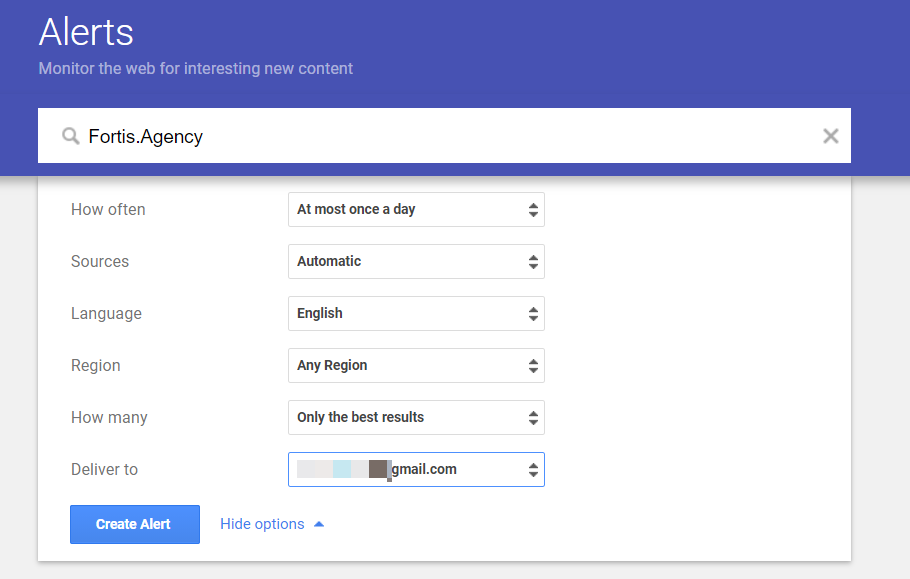The width and height of the screenshot is (910, 579).
Task: Click the 'Deliver to' label text
Action: point(104,470)
